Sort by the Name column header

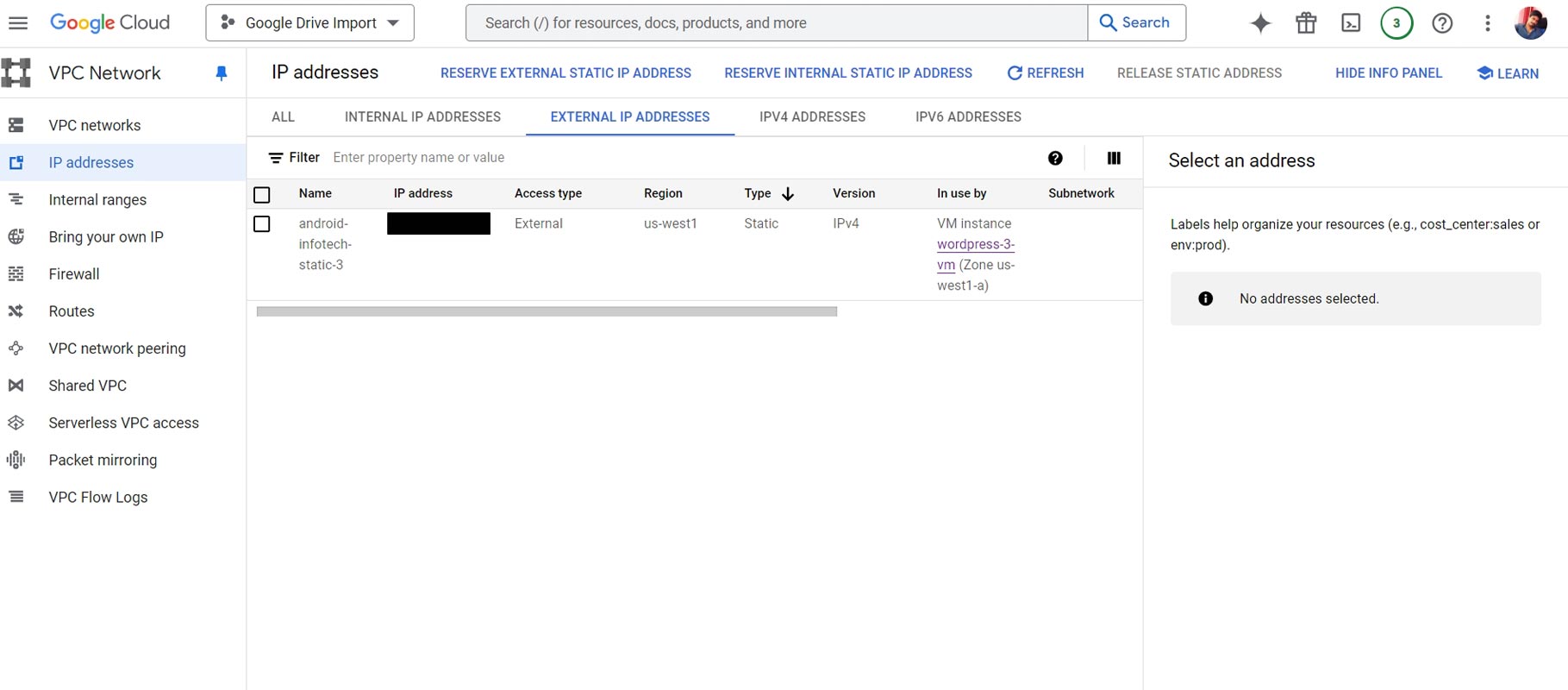[x=315, y=193]
